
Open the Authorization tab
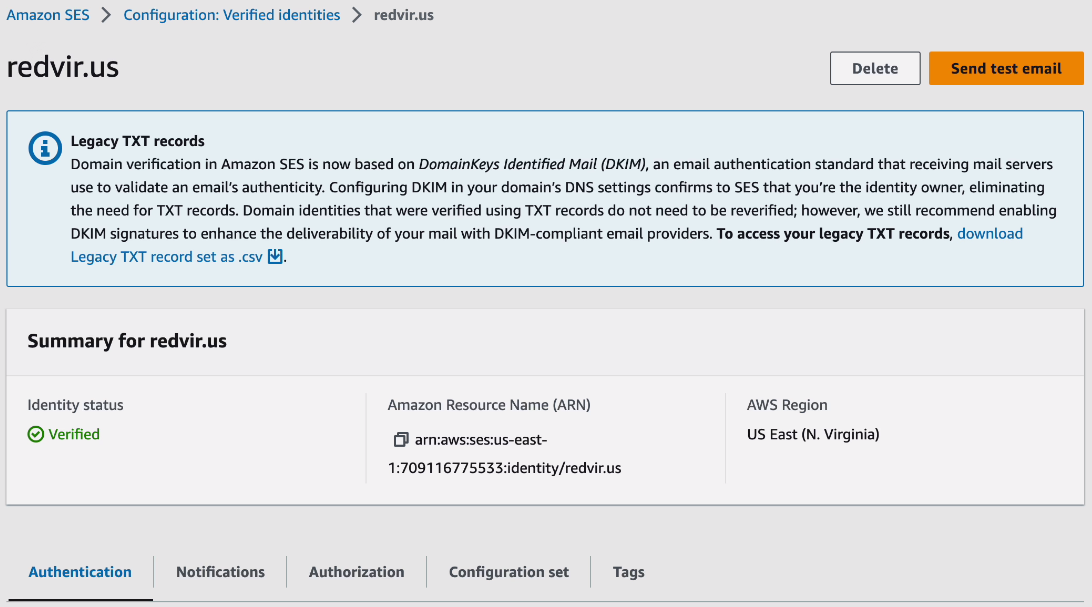(x=356, y=572)
